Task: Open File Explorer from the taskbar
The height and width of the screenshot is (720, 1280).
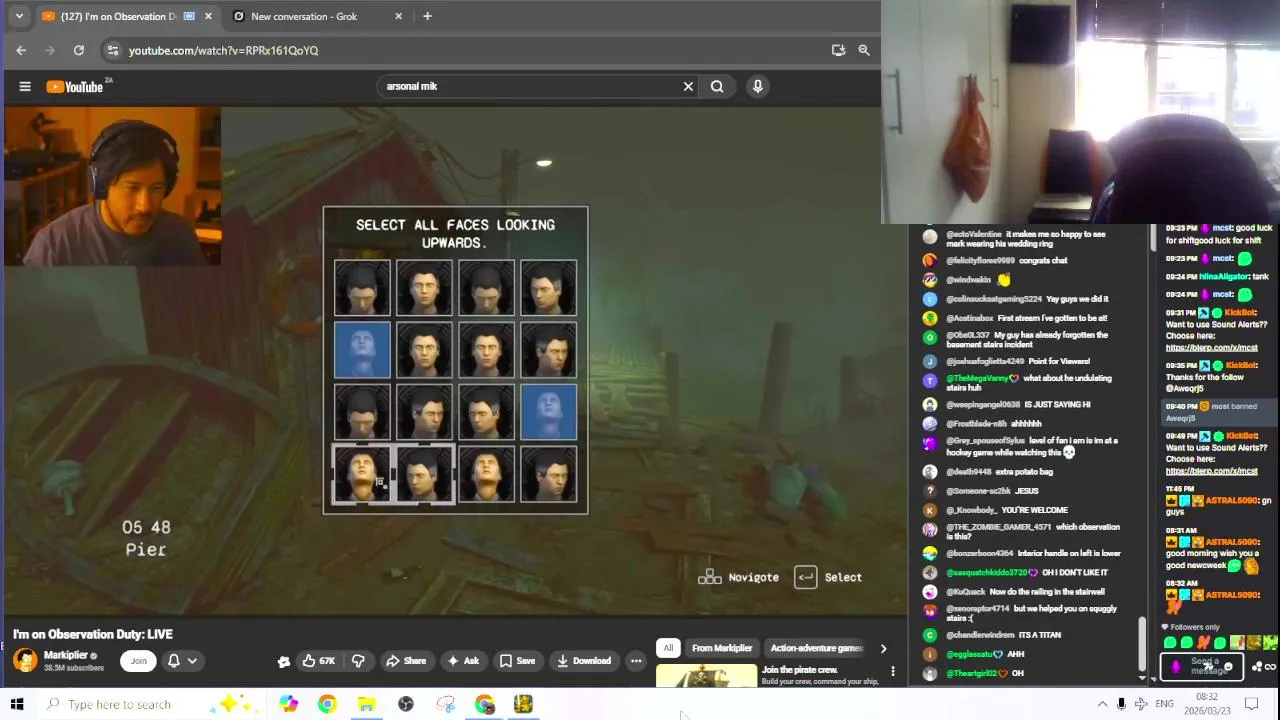Action: [x=367, y=704]
